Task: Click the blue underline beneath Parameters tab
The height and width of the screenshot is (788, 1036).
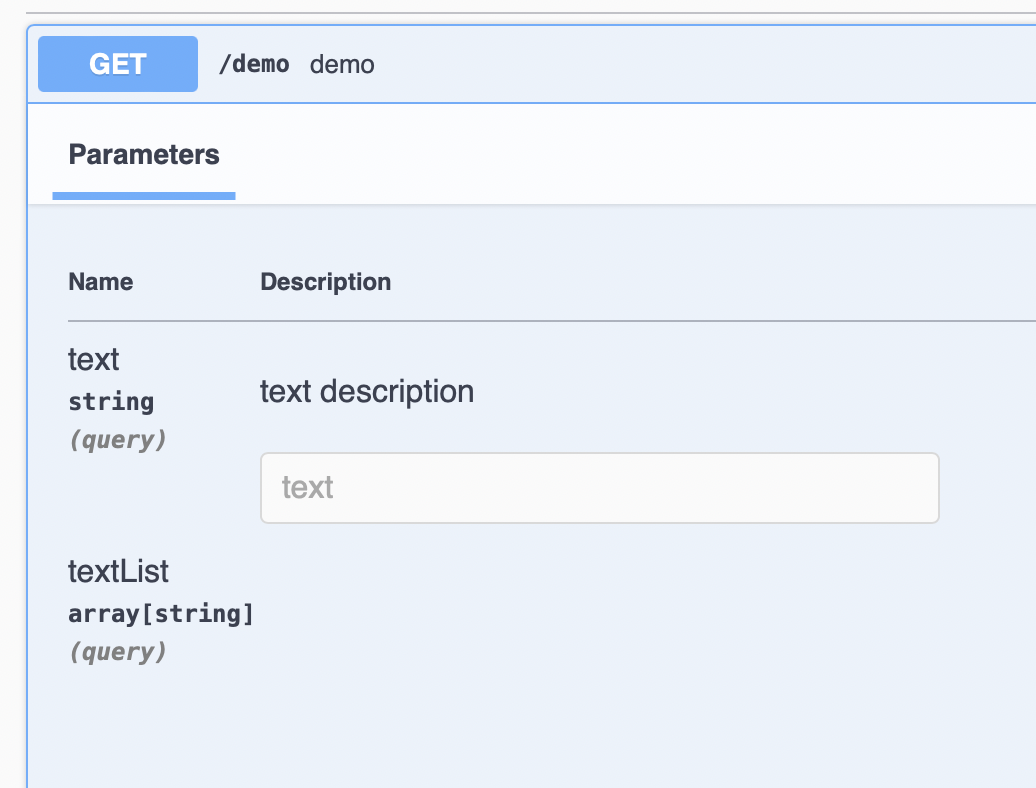Action: pyautogui.click(x=144, y=196)
